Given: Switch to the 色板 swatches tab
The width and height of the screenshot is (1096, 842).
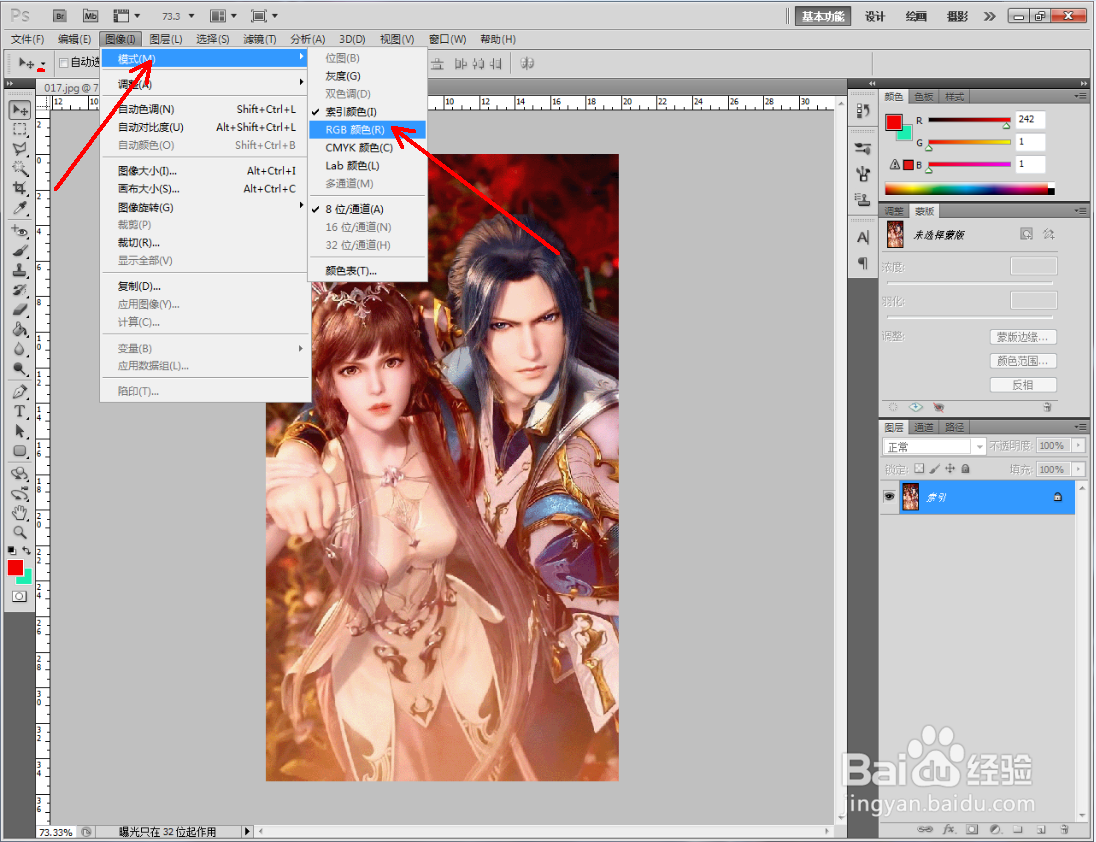Looking at the screenshot, I should (923, 96).
